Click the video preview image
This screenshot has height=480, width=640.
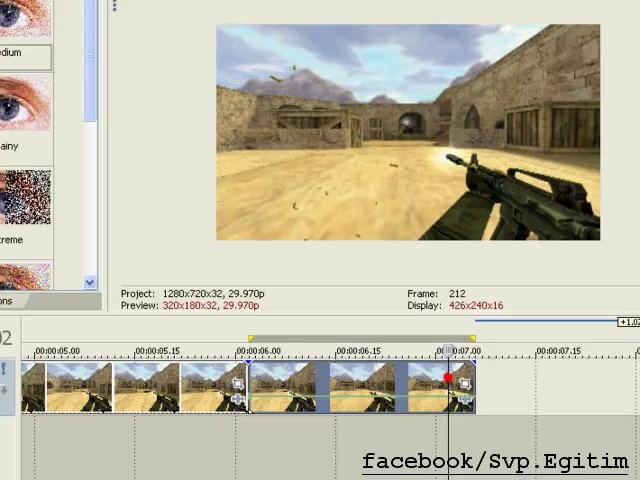(x=408, y=132)
